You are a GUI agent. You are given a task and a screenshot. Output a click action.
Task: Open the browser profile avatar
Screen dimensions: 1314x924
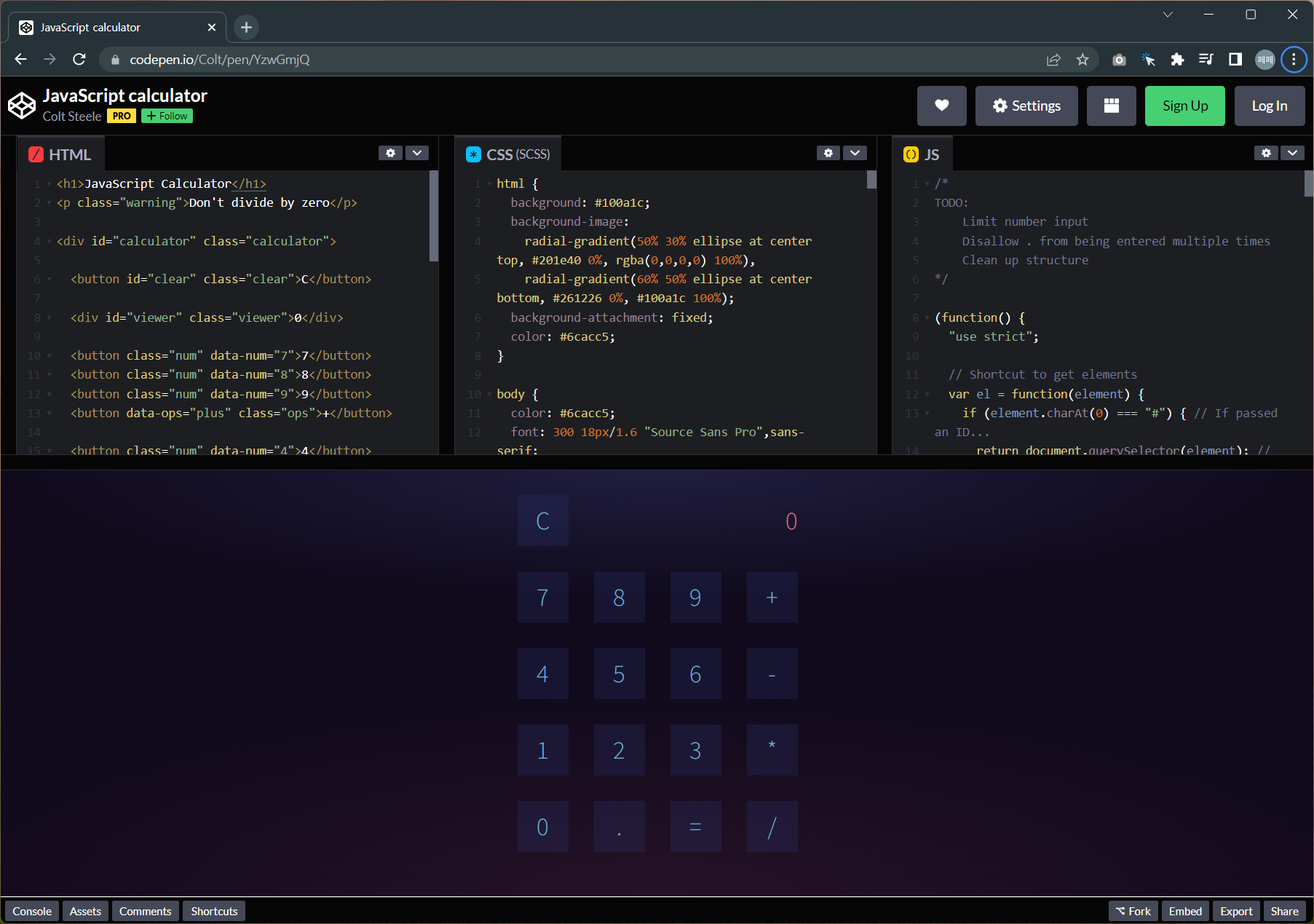tap(1265, 60)
